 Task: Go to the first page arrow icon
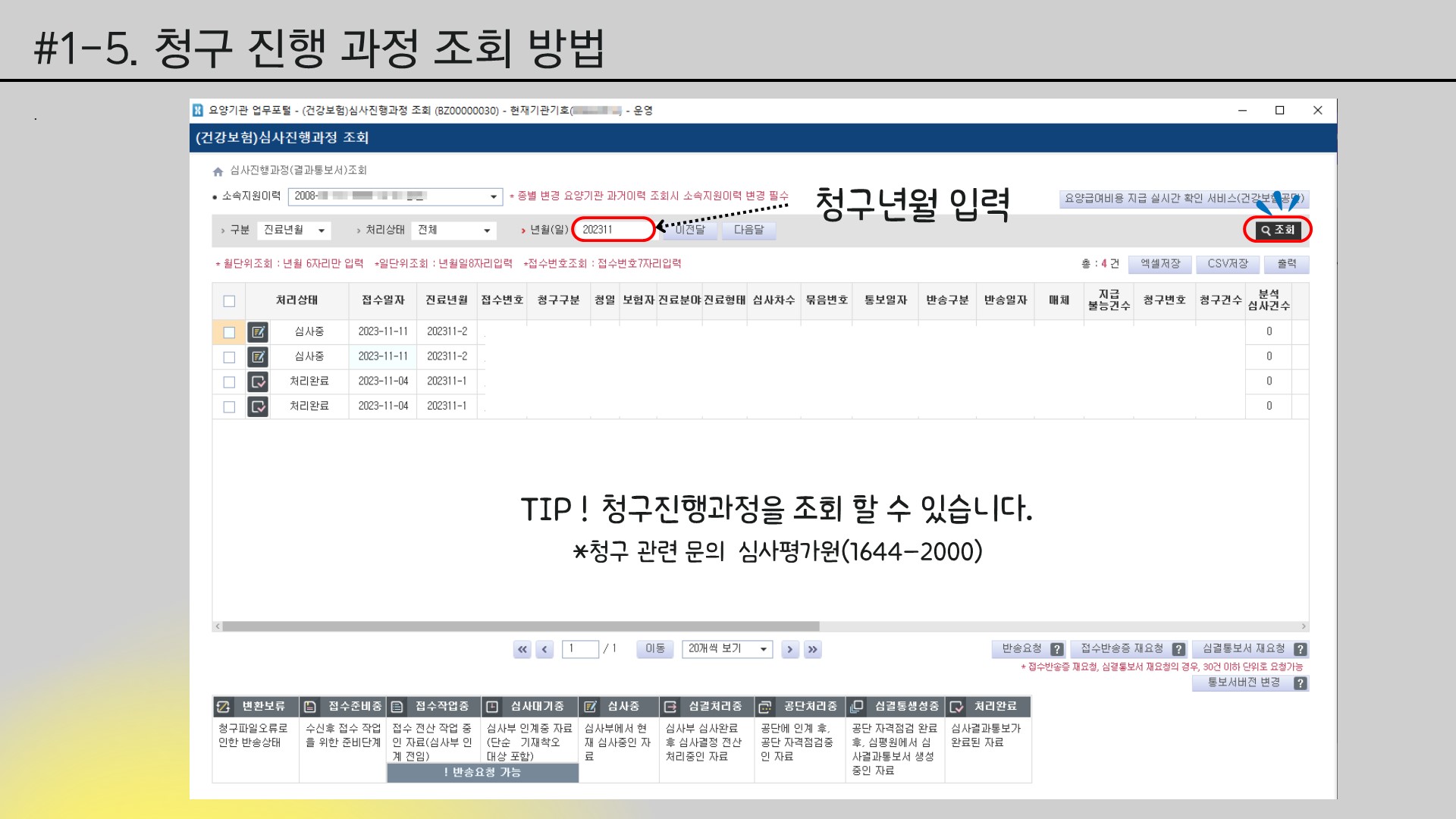pos(522,649)
